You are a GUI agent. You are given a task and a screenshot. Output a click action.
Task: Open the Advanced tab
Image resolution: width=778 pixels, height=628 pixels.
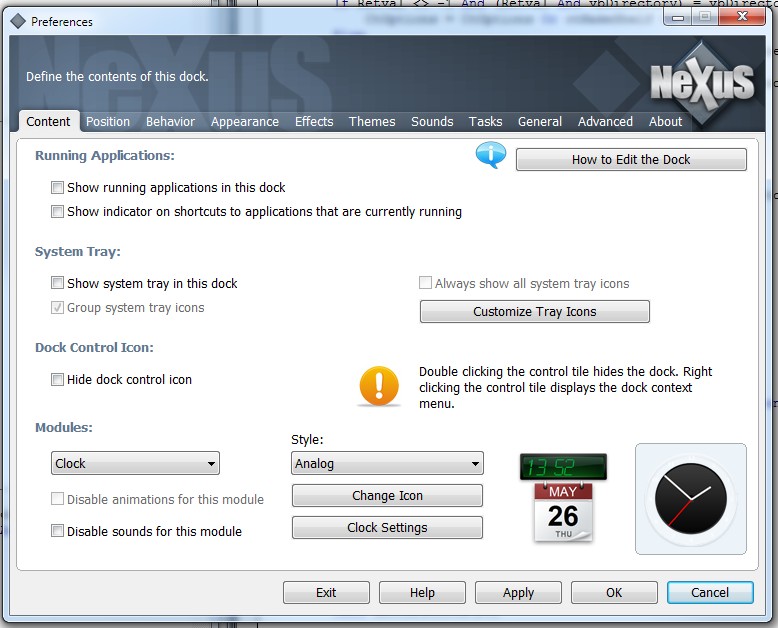click(x=605, y=122)
